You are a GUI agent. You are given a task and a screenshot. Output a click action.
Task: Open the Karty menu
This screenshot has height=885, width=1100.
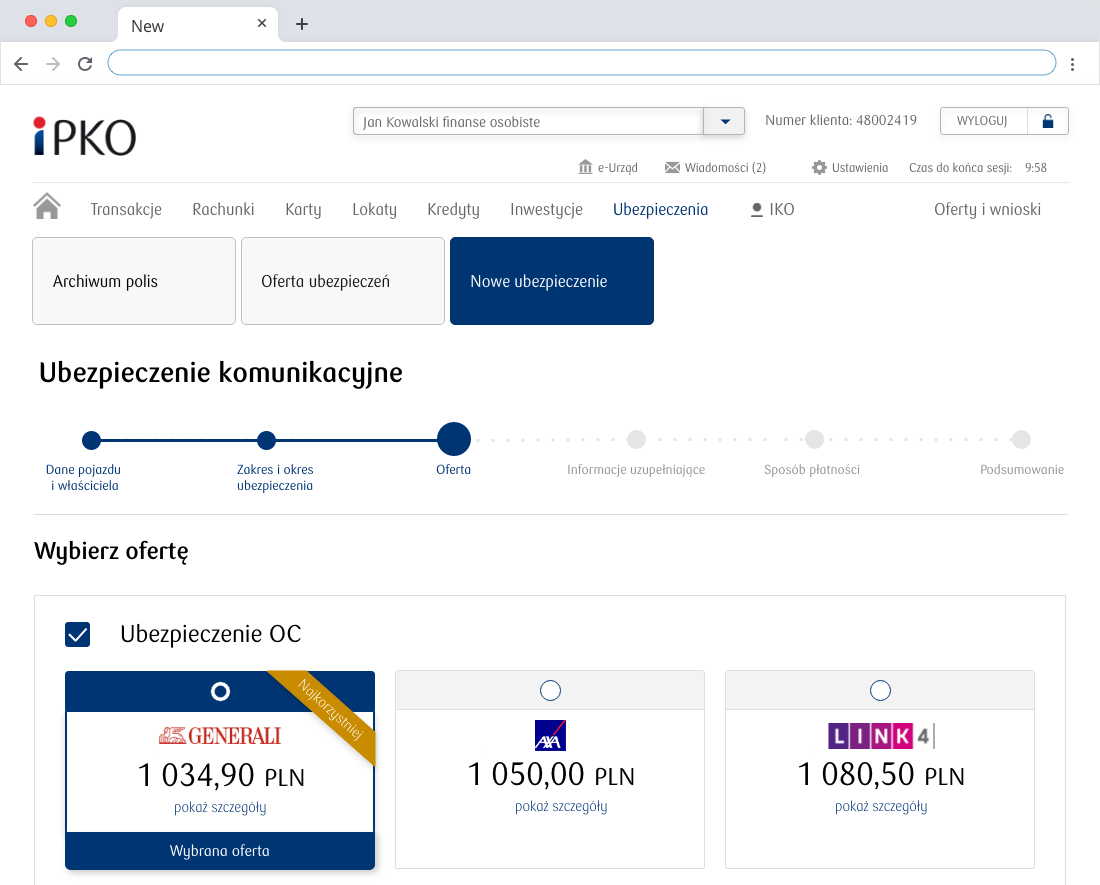303,209
